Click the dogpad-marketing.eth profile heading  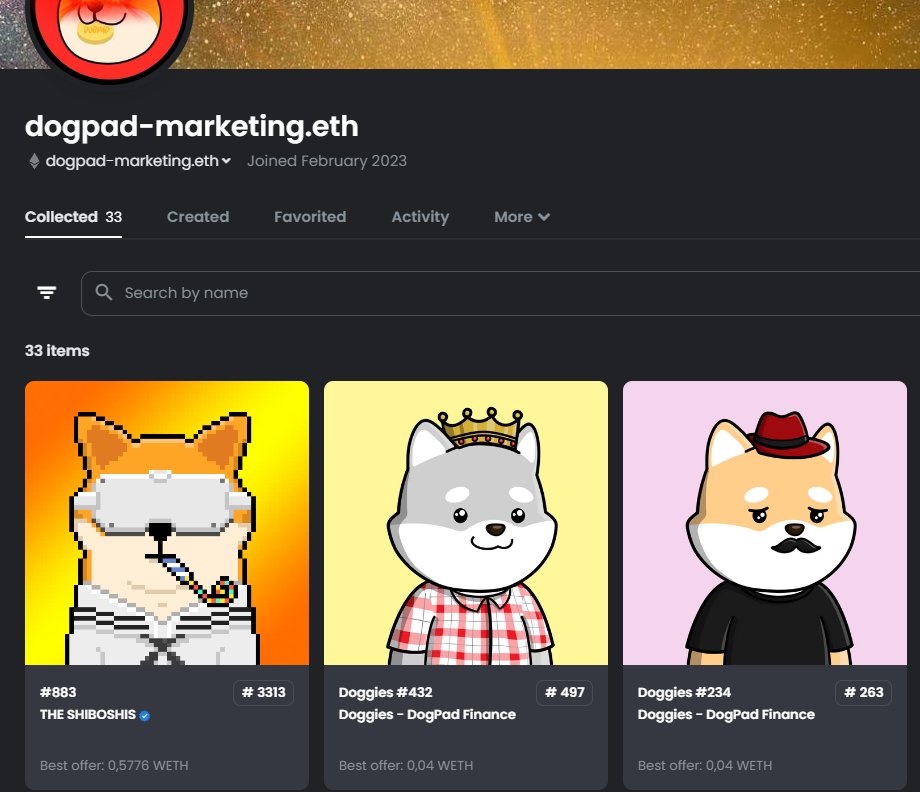click(x=191, y=127)
